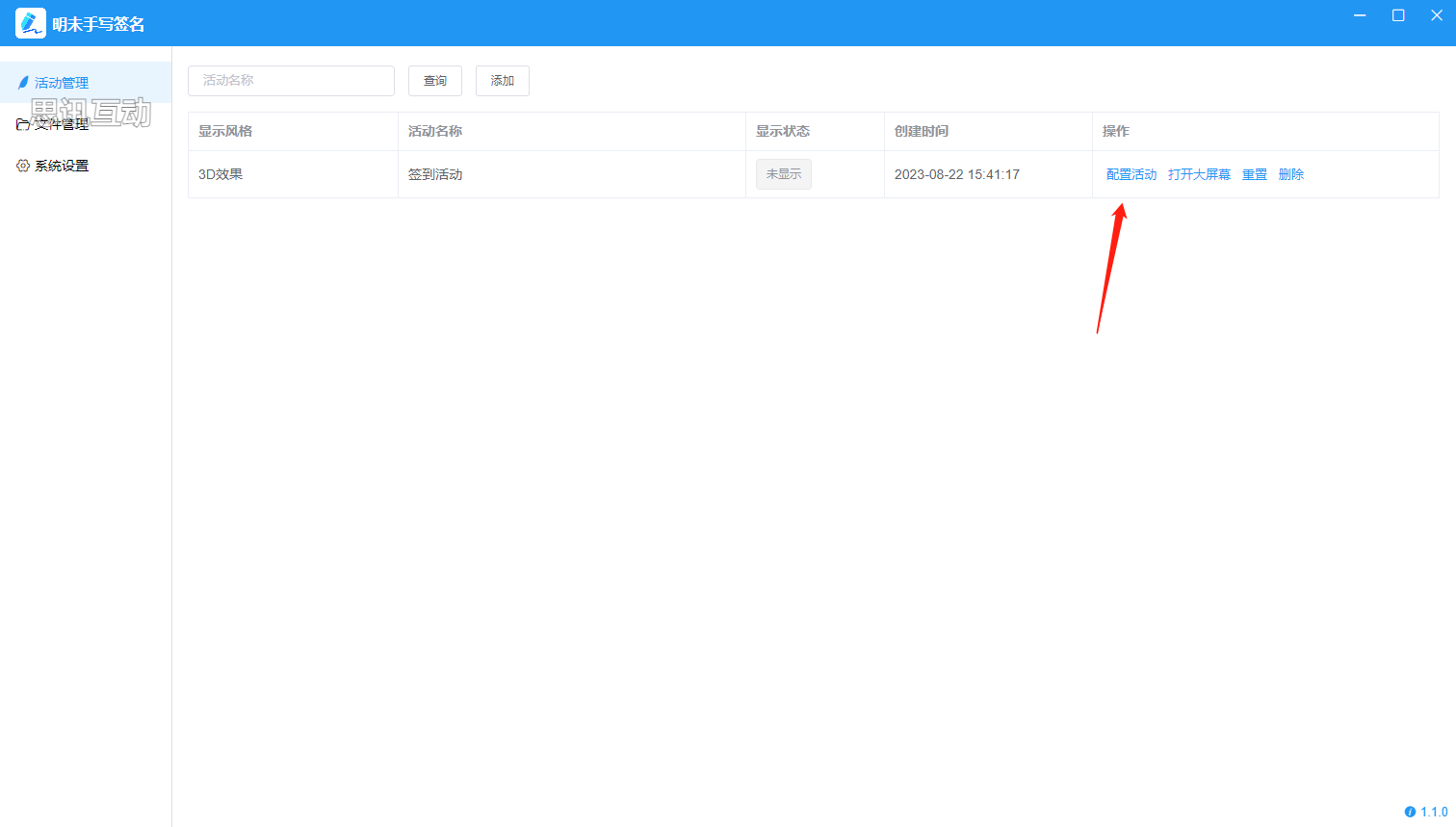Click the 活动名称 column header
1456x827 pixels.
coord(572,131)
